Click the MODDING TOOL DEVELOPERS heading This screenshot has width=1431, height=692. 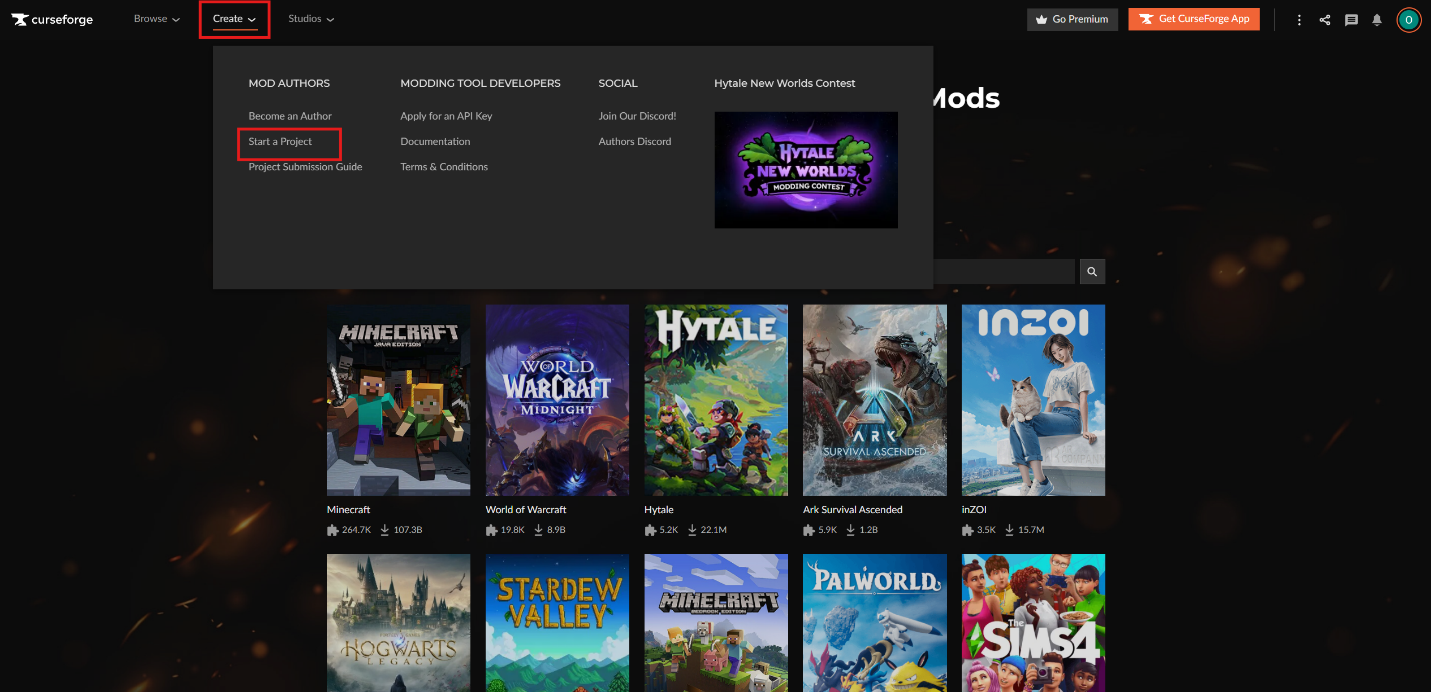[x=480, y=83]
